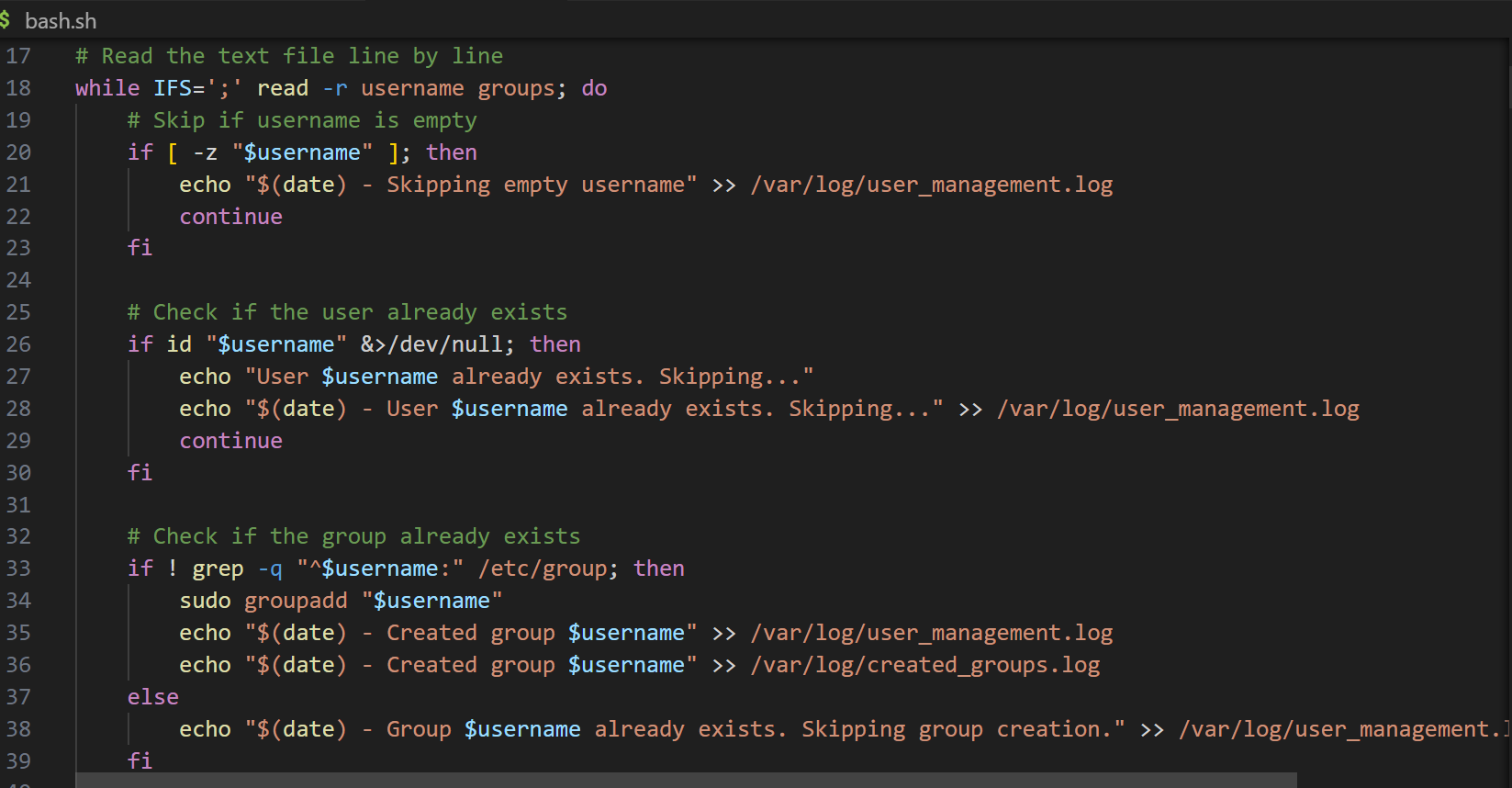The image size is (1512, 788).
Task: Click the bash file icon in the tab
Action: [x=5, y=20]
